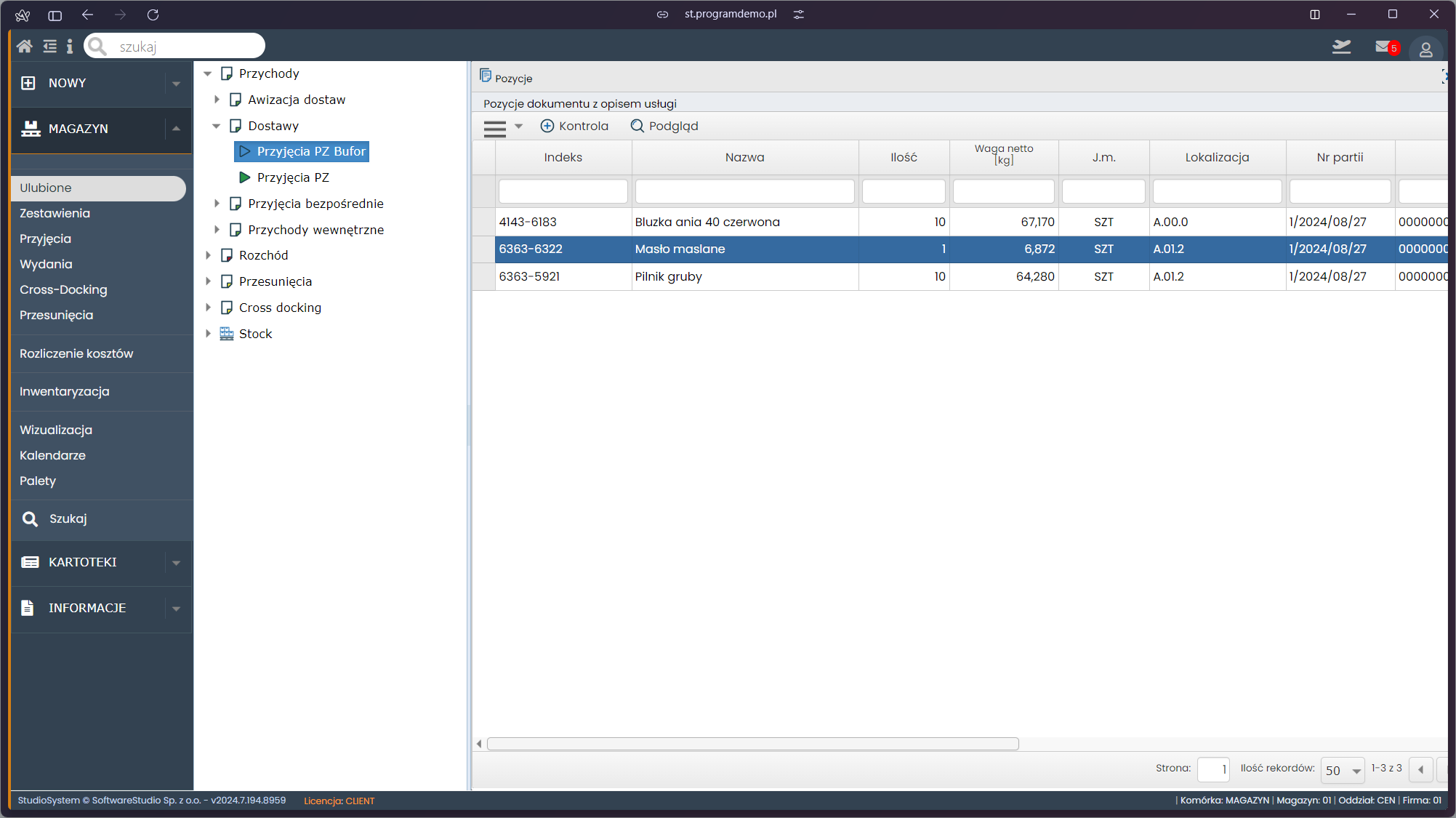Open Zestawienia in the sidebar
The width and height of the screenshot is (1456, 818).
point(55,214)
